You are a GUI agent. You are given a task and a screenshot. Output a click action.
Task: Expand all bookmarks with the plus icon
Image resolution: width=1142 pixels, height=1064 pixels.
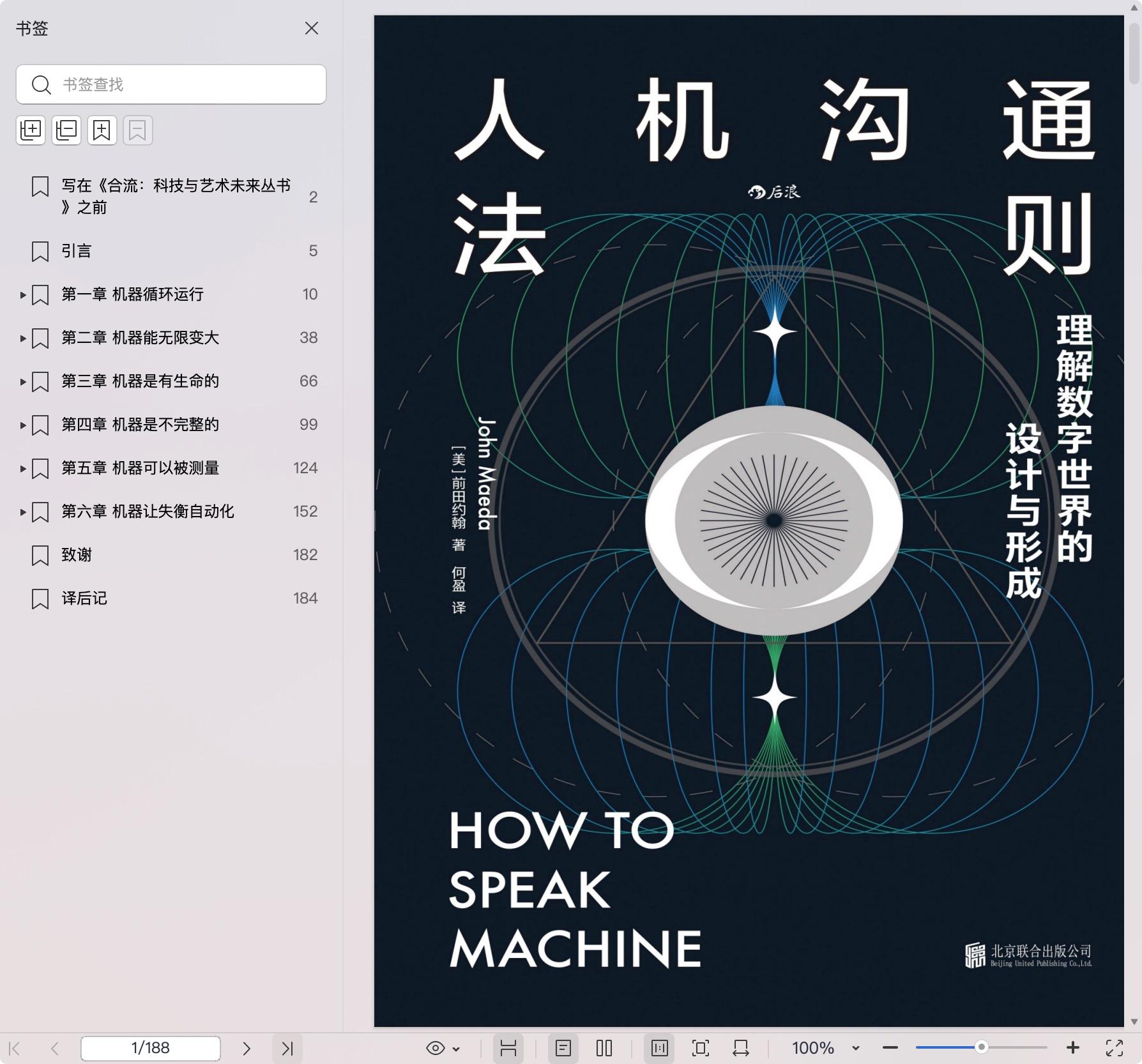click(31, 130)
